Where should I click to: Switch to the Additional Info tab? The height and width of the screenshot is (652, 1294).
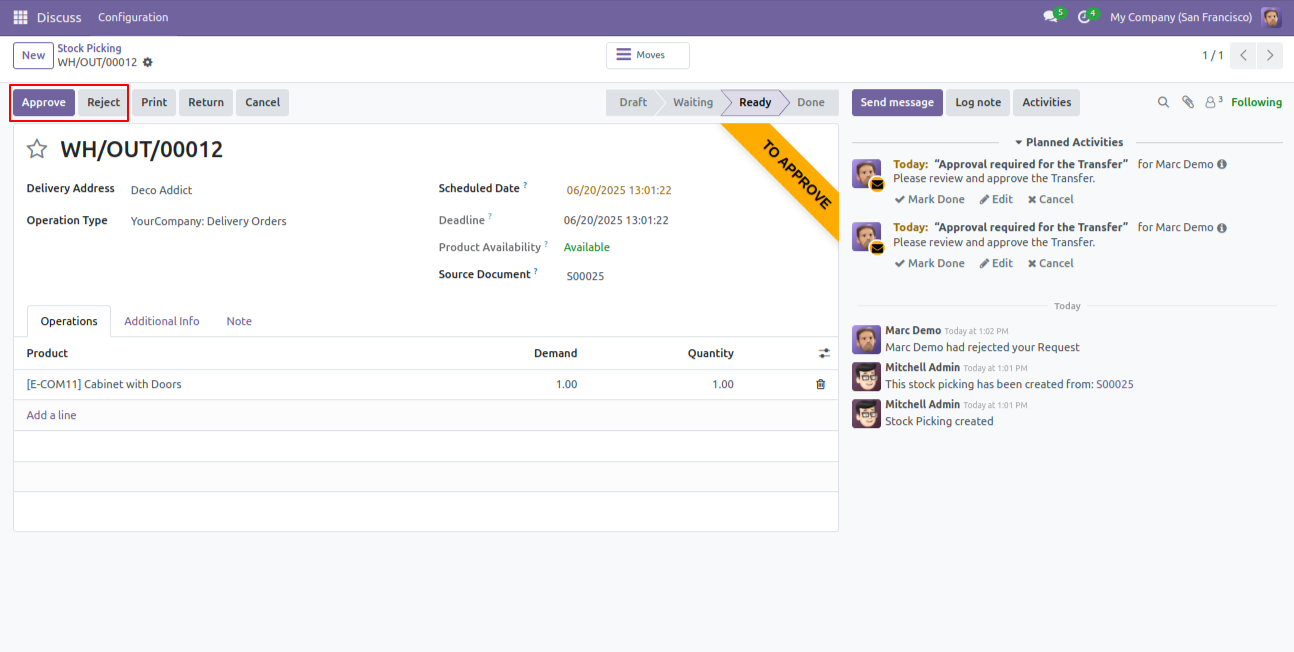pos(162,321)
